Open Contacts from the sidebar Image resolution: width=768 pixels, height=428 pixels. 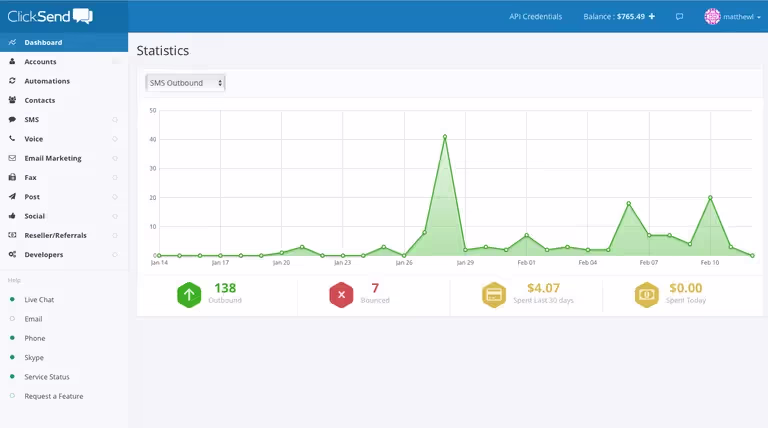pos(39,100)
